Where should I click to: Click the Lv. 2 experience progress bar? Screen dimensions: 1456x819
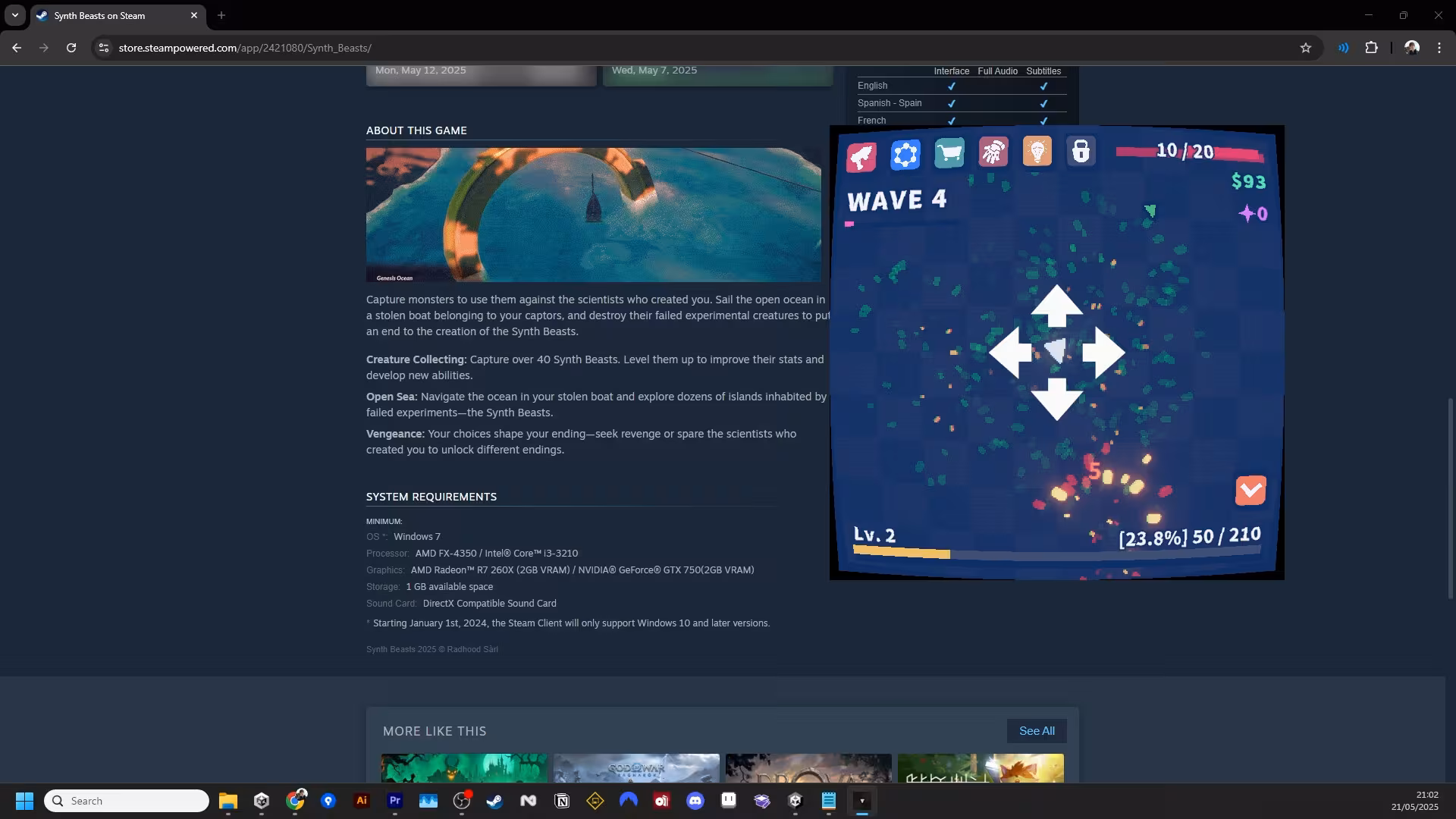[x=1056, y=554]
